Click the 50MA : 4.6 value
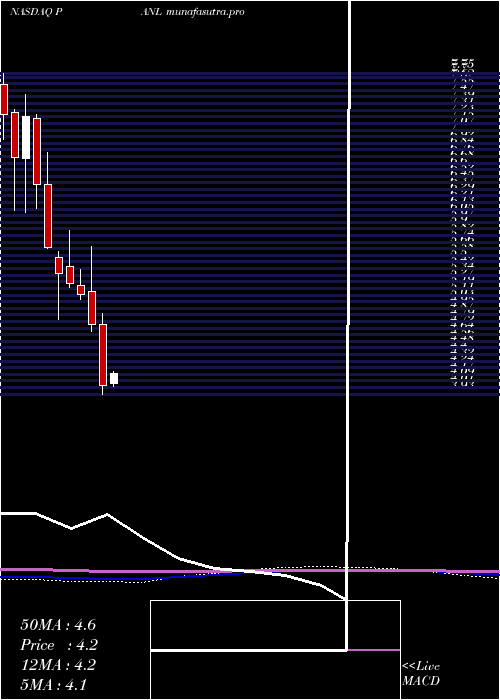The width and height of the screenshot is (500, 700). coord(58,625)
